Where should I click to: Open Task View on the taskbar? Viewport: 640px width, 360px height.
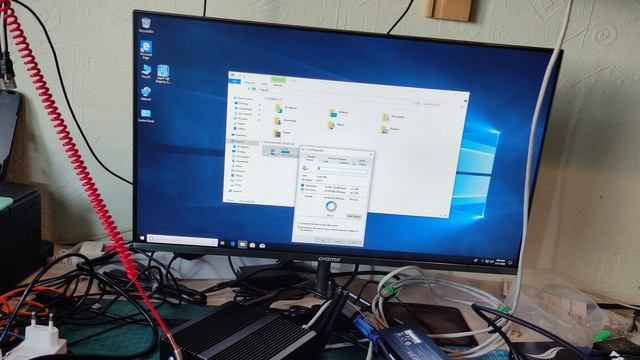[x=222, y=243]
